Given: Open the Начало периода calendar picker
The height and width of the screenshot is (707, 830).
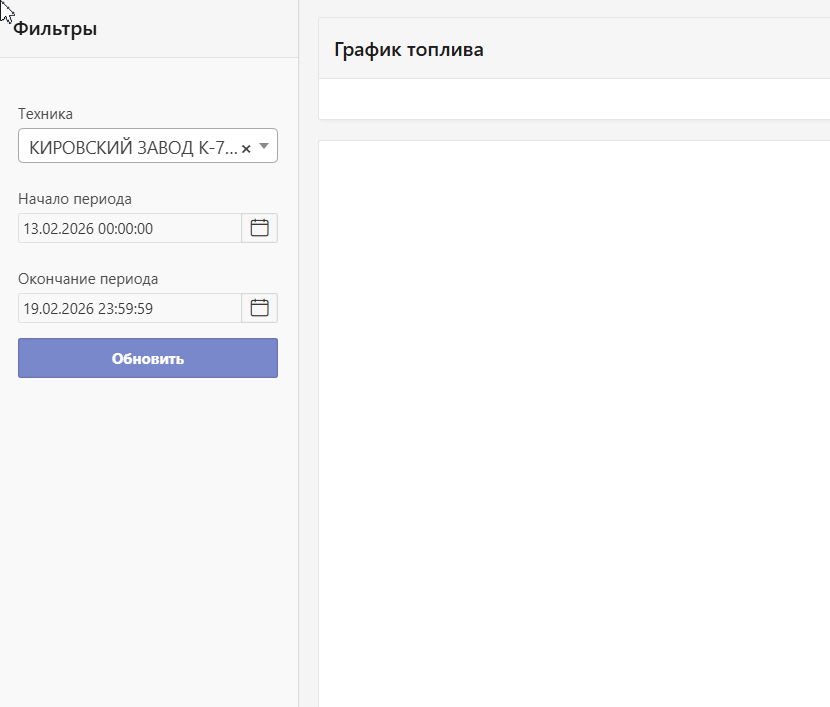Looking at the screenshot, I should (259, 228).
